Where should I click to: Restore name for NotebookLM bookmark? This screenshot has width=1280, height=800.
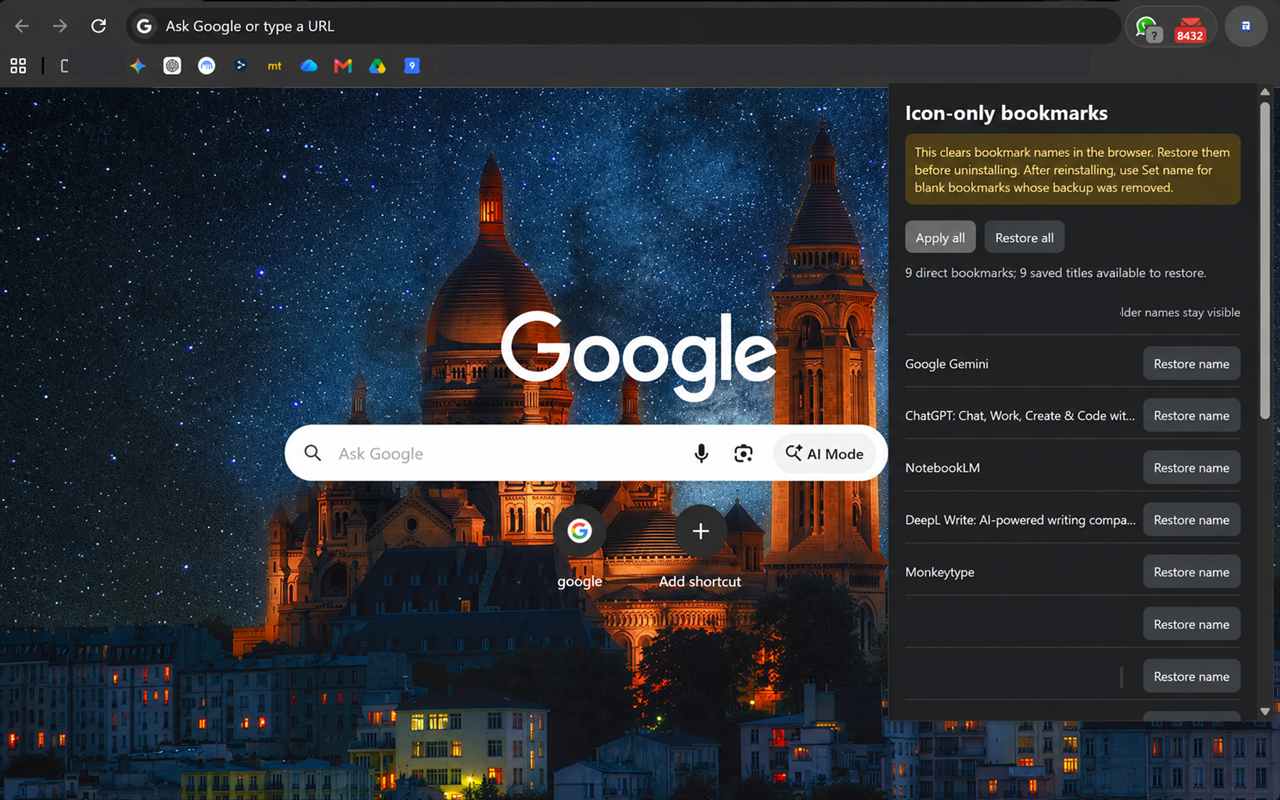click(x=1191, y=468)
